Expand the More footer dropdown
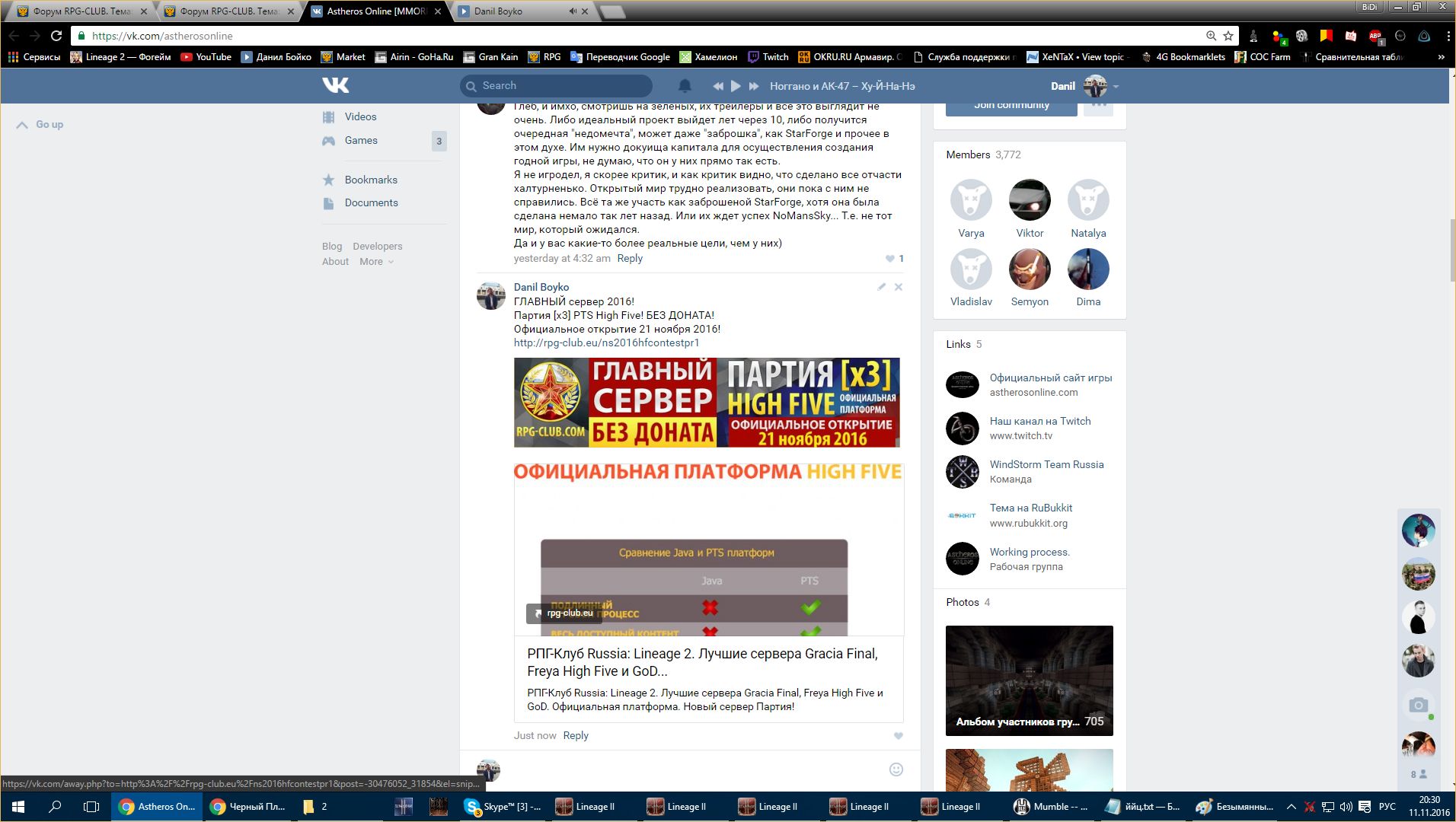Screen dimensions: 1456x822 click(x=376, y=261)
